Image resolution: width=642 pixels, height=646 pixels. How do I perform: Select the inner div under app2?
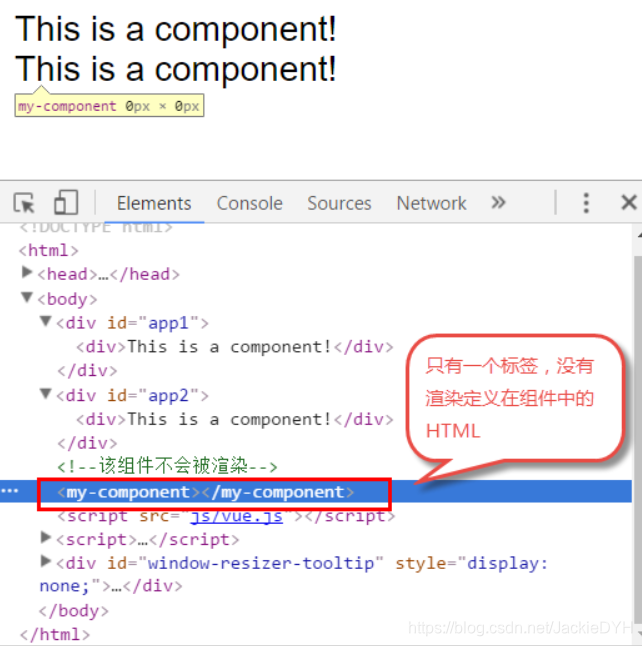[234, 419]
